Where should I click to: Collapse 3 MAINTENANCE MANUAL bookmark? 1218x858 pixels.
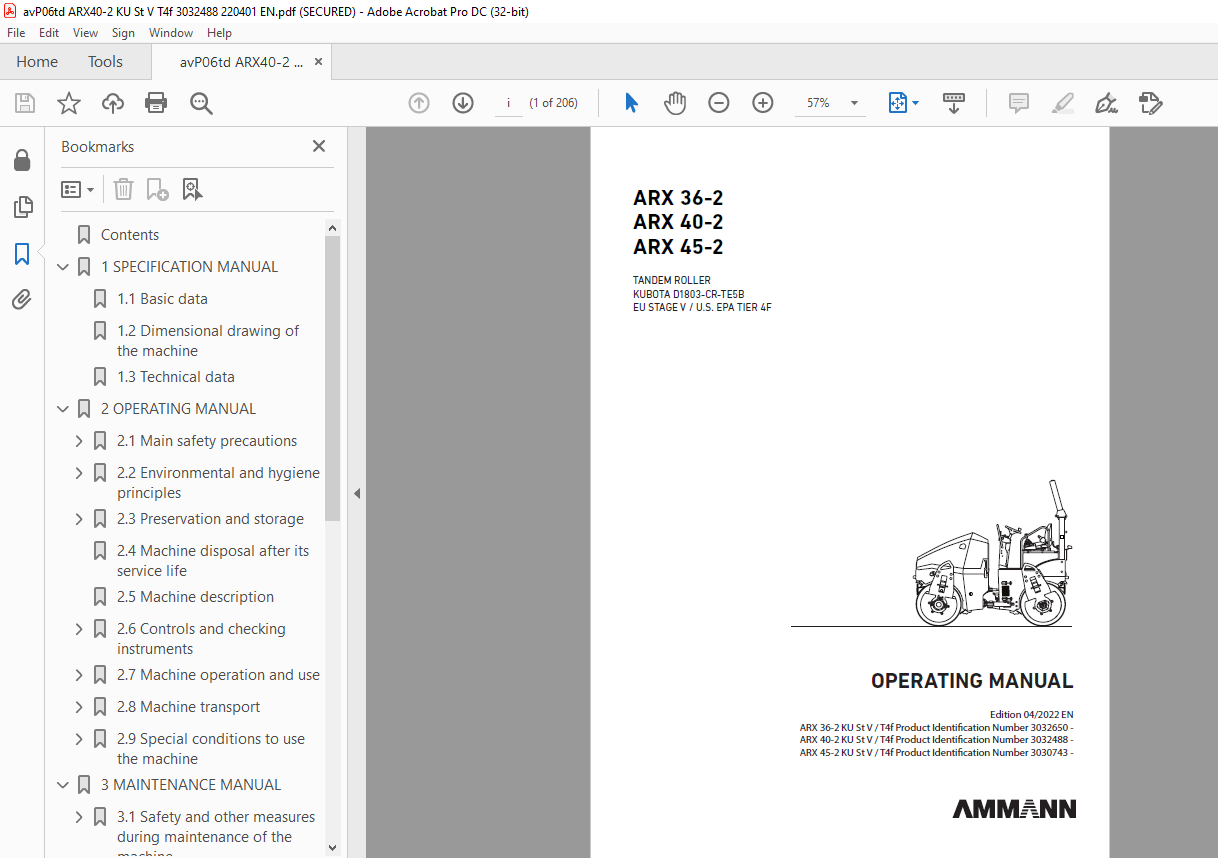pyautogui.click(x=63, y=785)
